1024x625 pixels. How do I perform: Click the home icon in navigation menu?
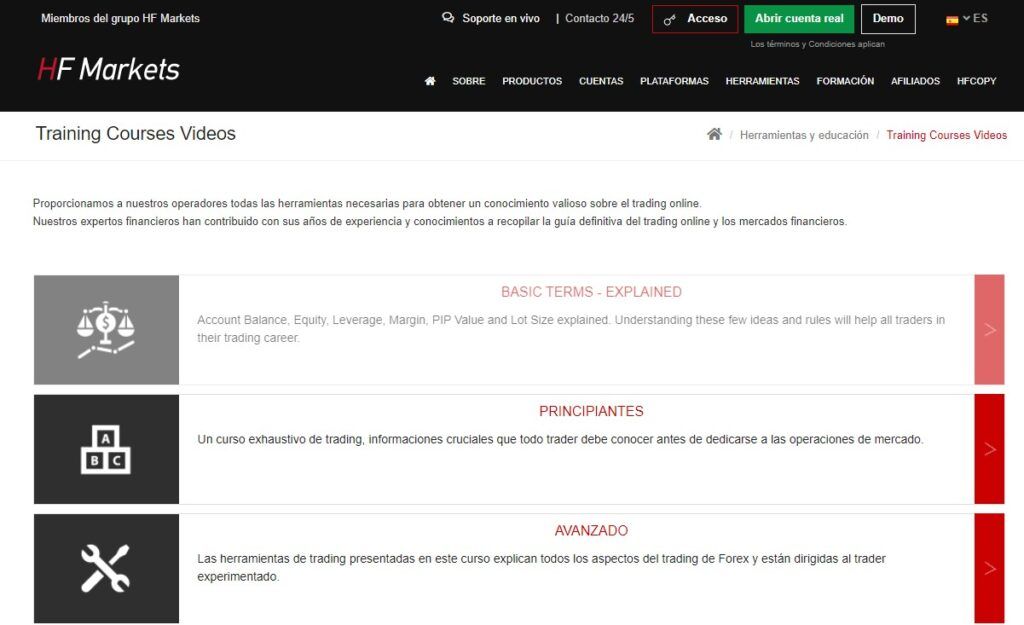click(x=430, y=81)
